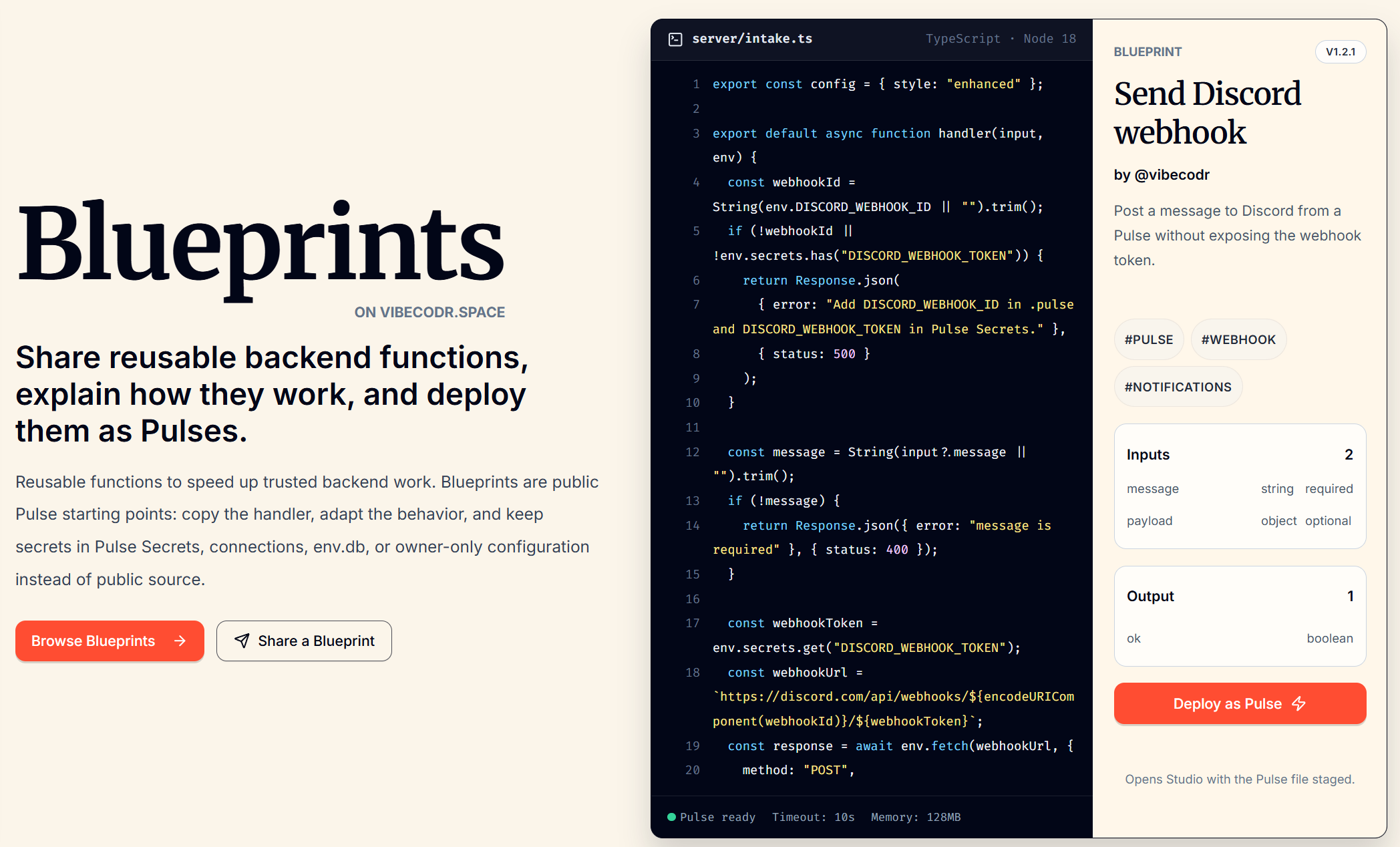1400x847 pixels.
Task: Click status: 500 on code line 8
Action: click(x=814, y=354)
